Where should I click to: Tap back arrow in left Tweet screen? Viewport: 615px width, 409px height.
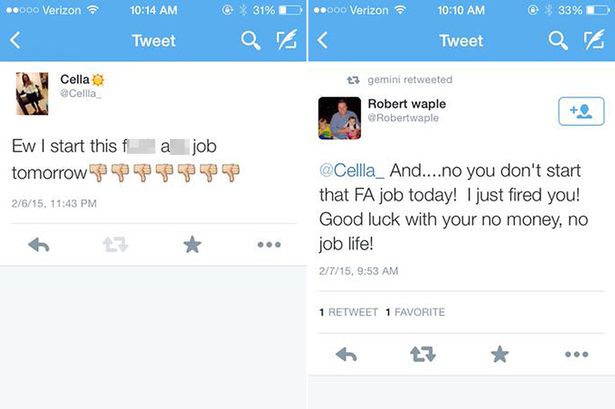(15, 41)
